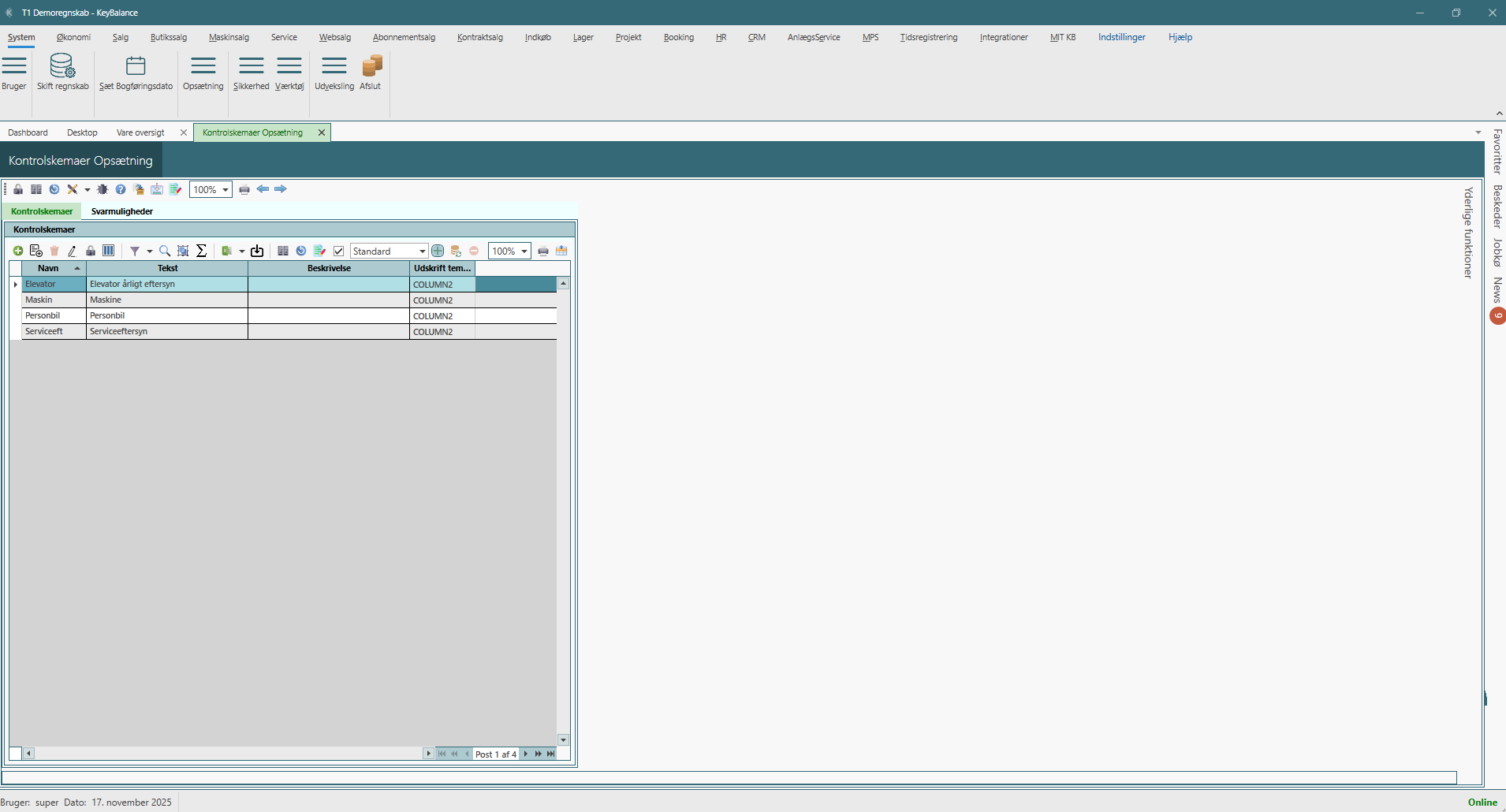Click the filter funnel icon in grid toolbar

[135, 251]
